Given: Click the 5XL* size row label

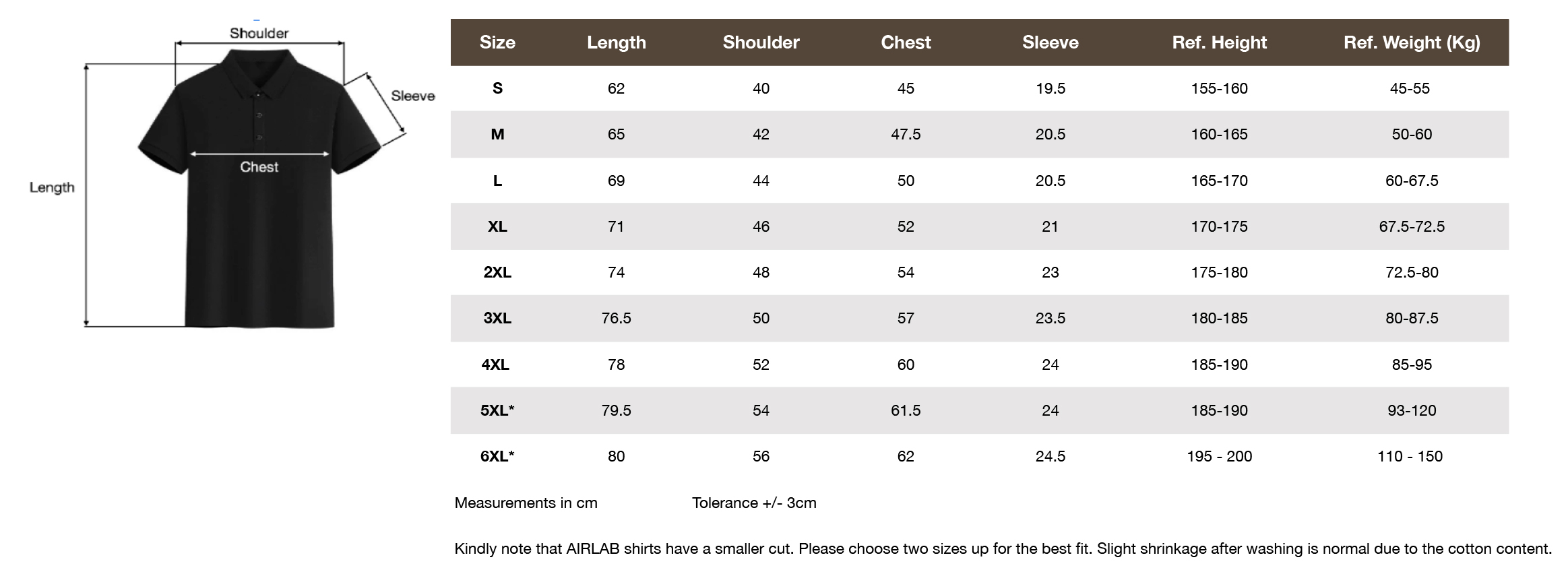Looking at the screenshot, I should [497, 410].
